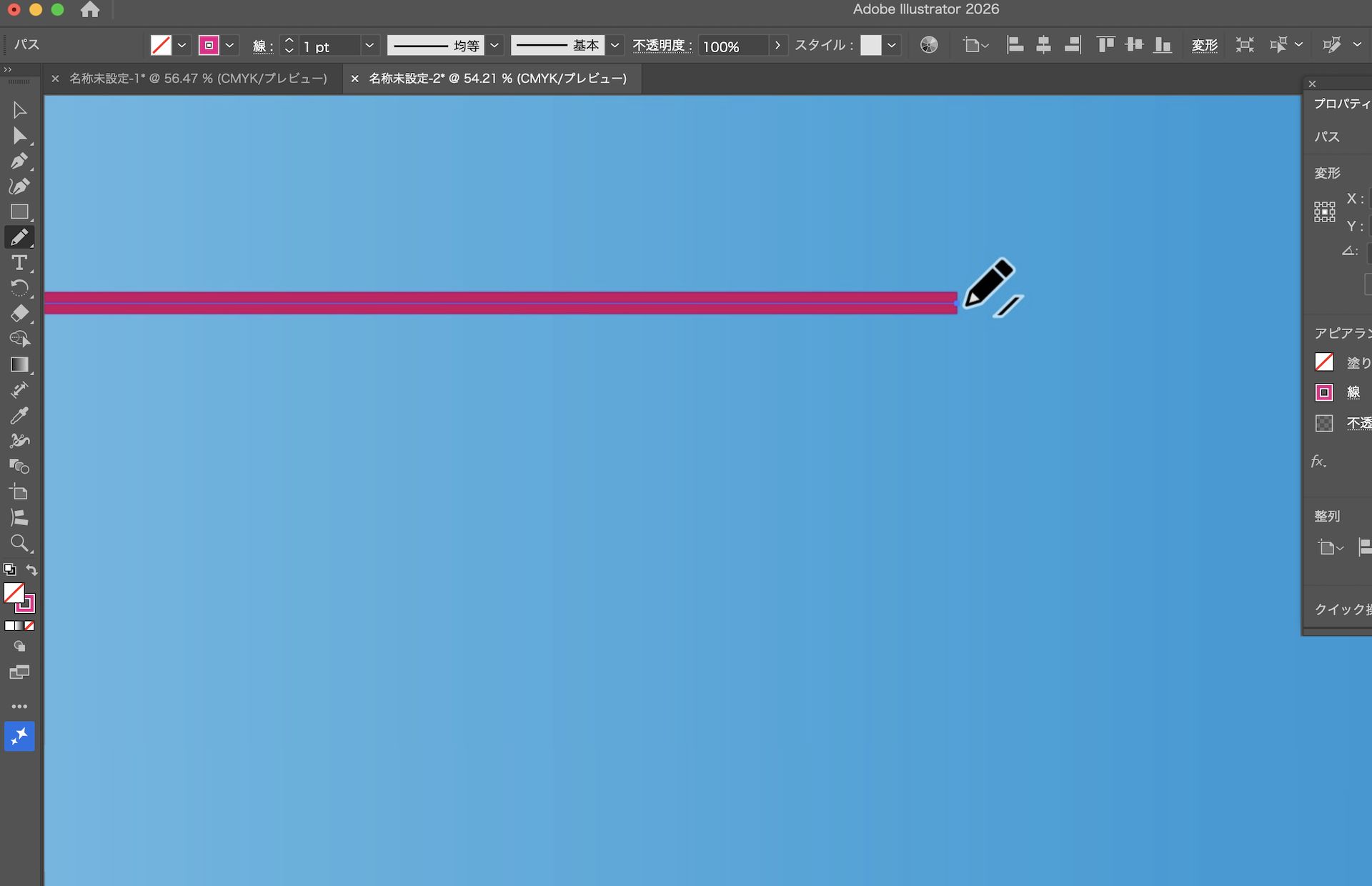
Task: Open the 均等 width profile dropdown
Action: [x=494, y=45]
